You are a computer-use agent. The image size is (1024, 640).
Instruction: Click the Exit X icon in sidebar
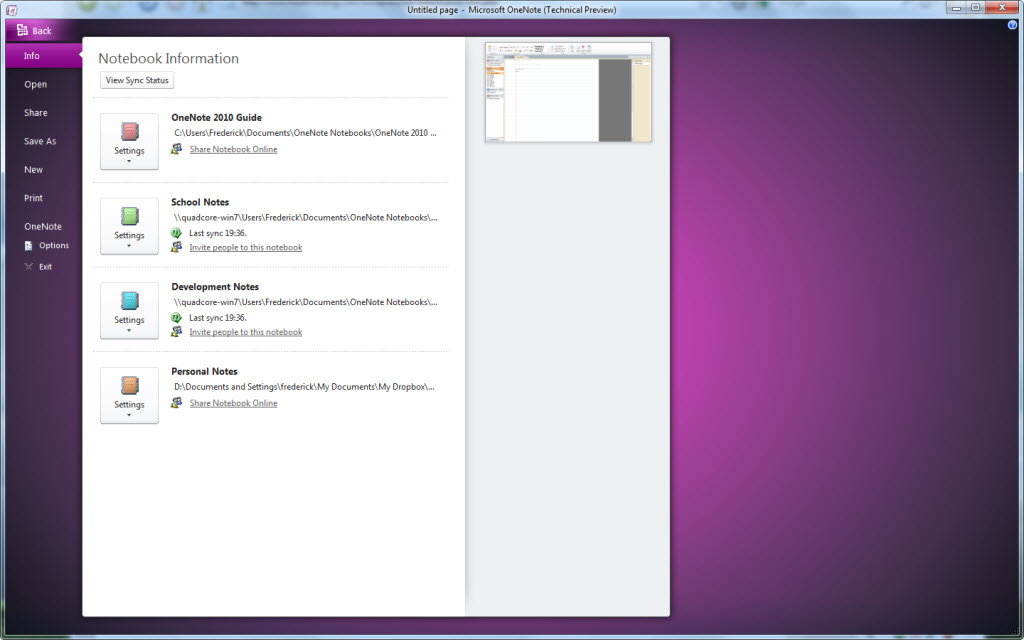coord(28,266)
